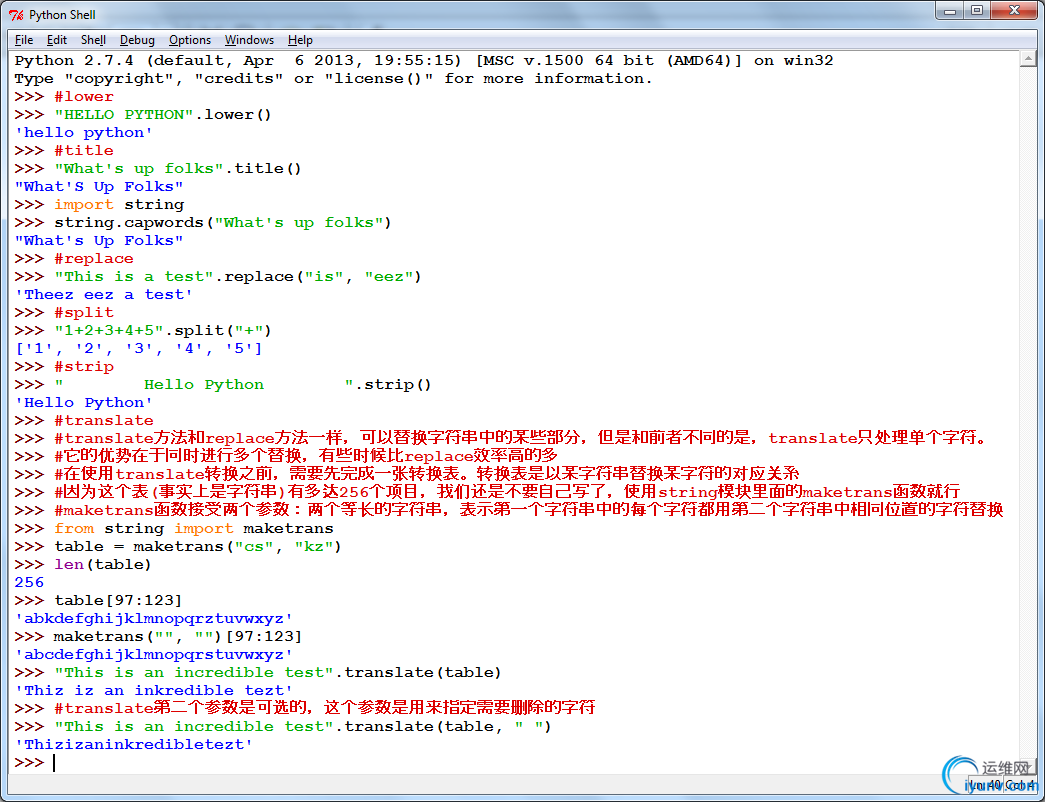Click the #split comment line
Image resolution: width=1045 pixels, height=802 pixels.
coord(64,313)
